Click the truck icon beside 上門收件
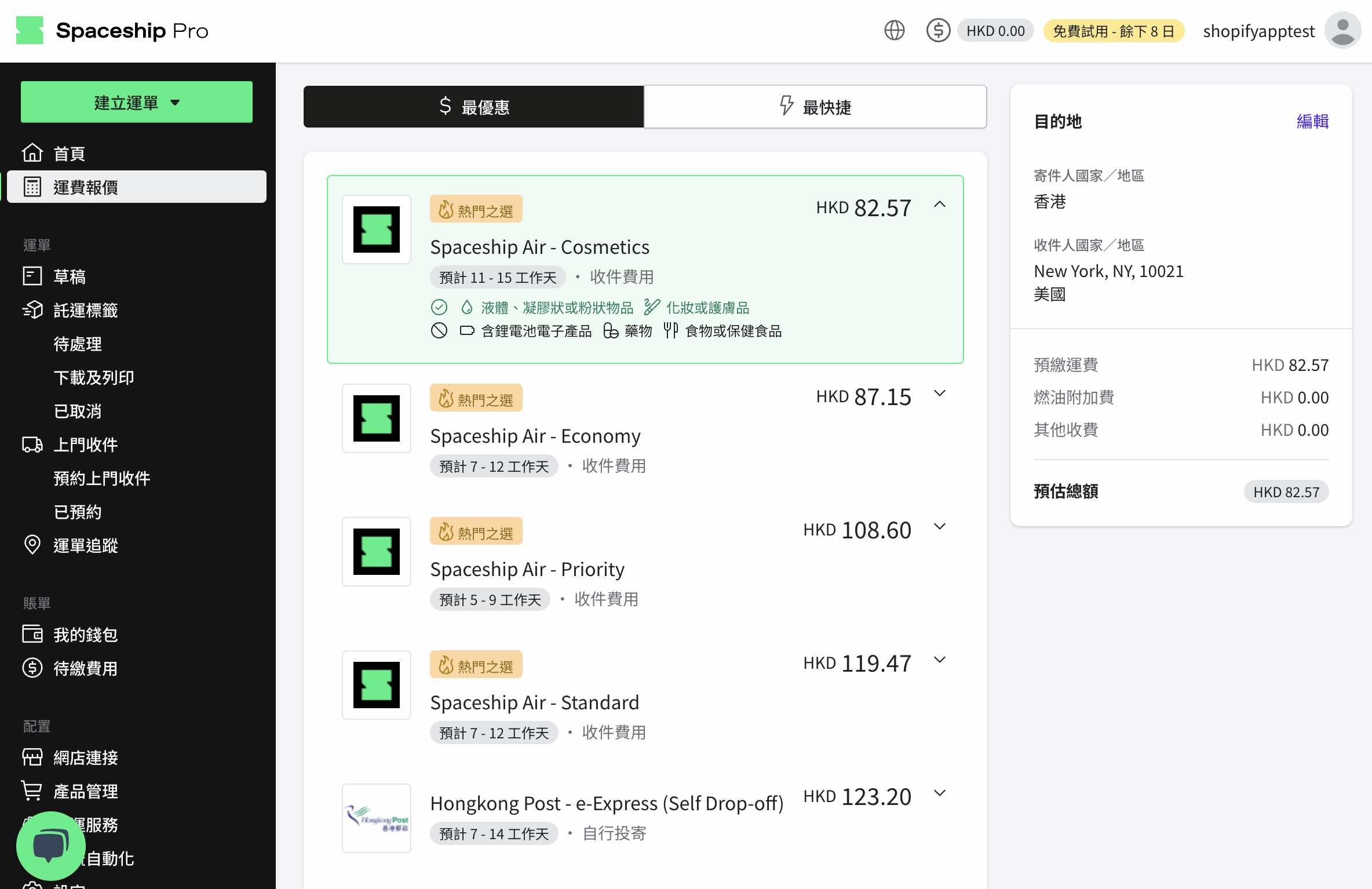Viewport: 1372px width, 889px height. (x=32, y=444)
